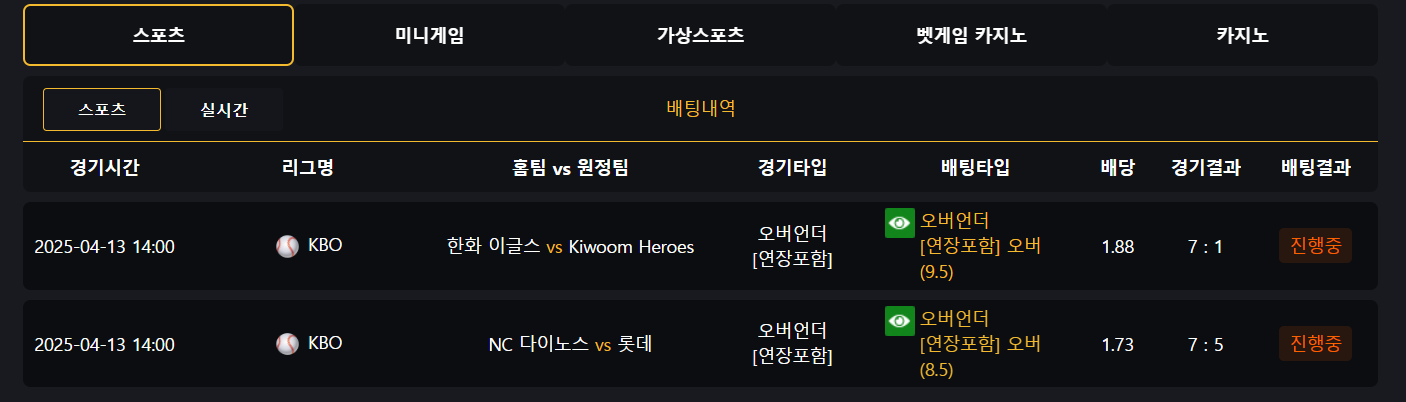This screenshot has width=1406, height=402.
Task: Switch to the 미니게임 tab
Action: [429, 35]
